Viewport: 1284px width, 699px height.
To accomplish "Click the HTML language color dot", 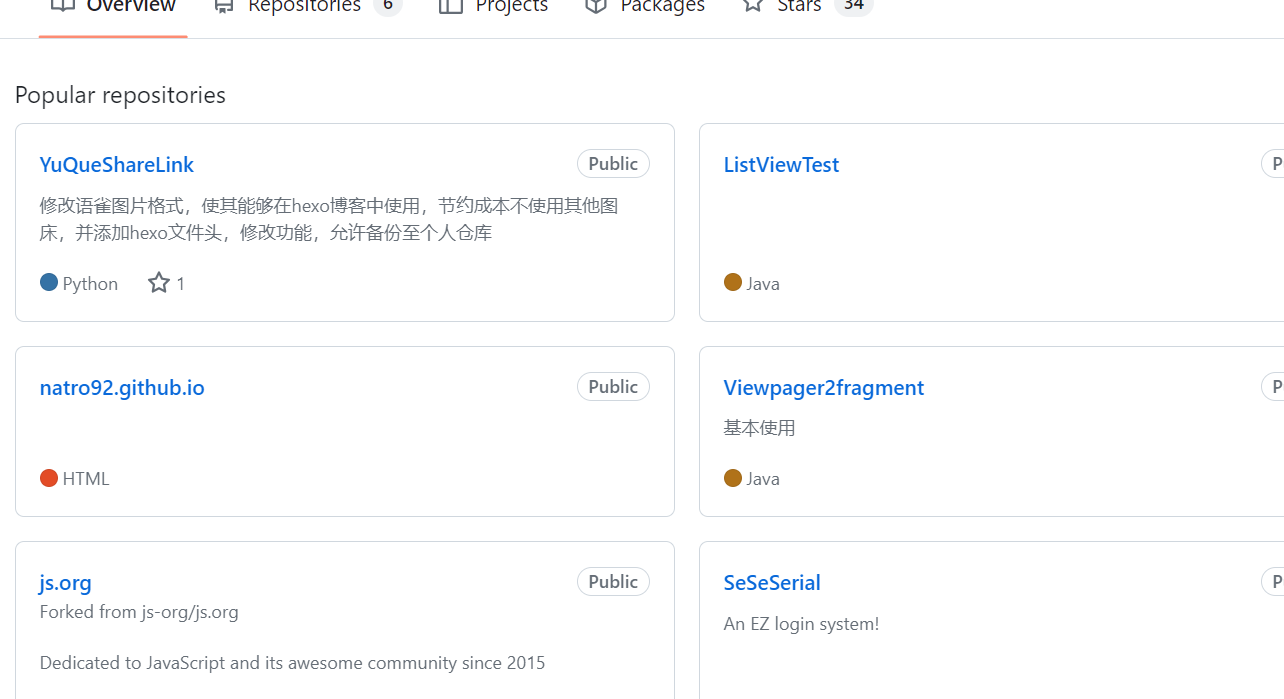I will [x=49, y=478].
